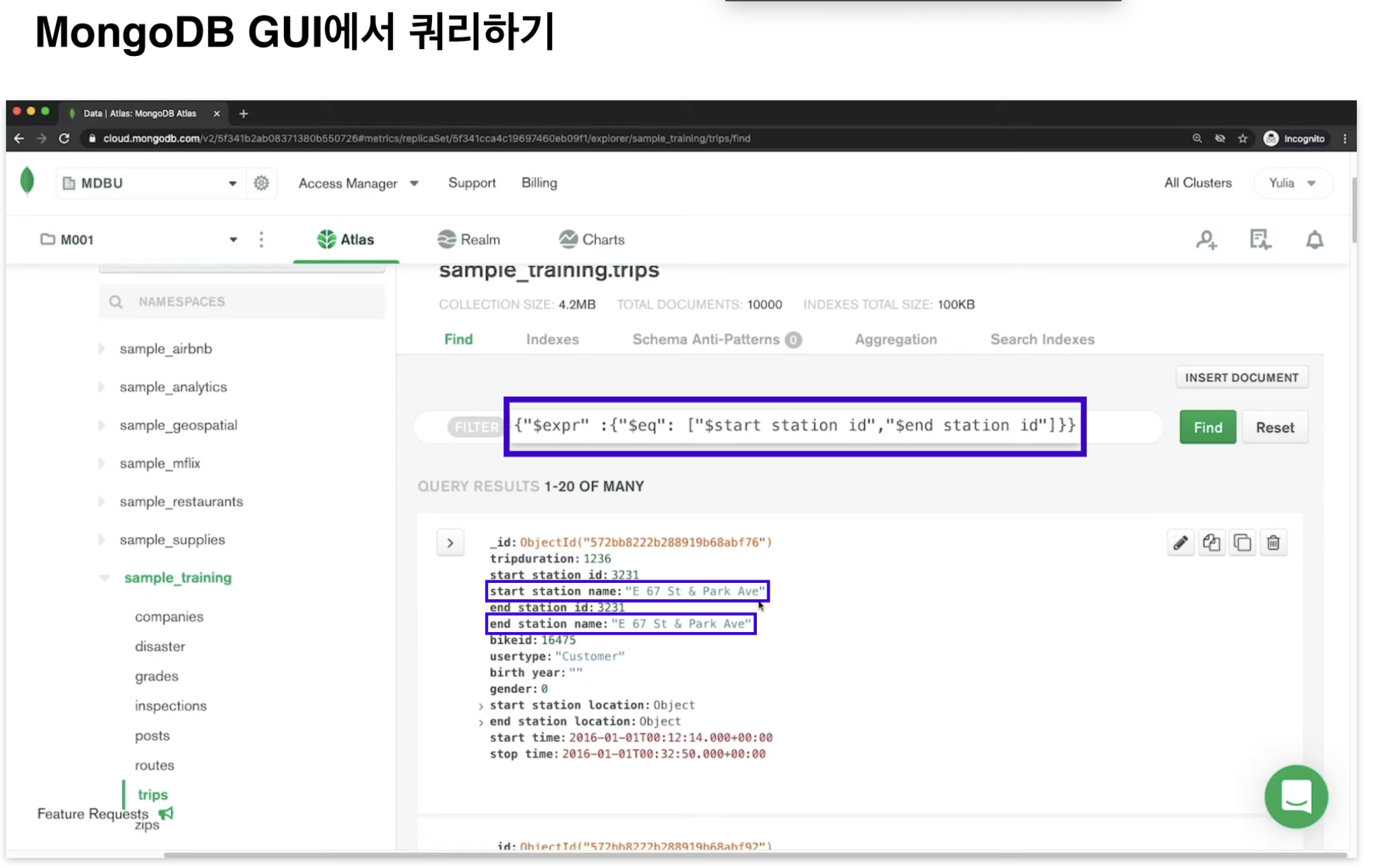The height and width of the screenshot is (868, 1373).
Task: Open project options vertical dots menu
Action: point(262,240)
